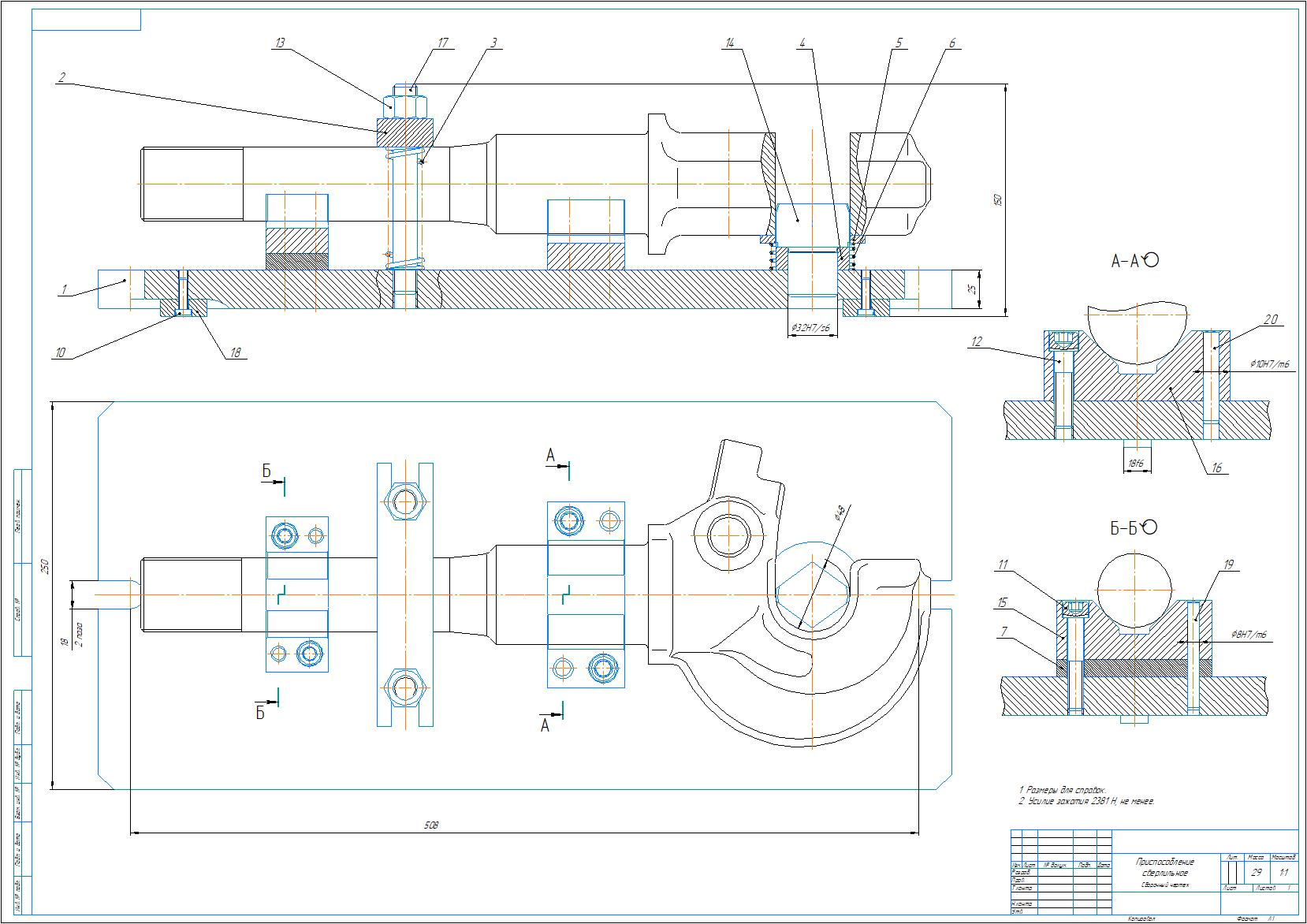Click the 25 plate thickness dimension

pyautogui.click(x=974, y=290)
